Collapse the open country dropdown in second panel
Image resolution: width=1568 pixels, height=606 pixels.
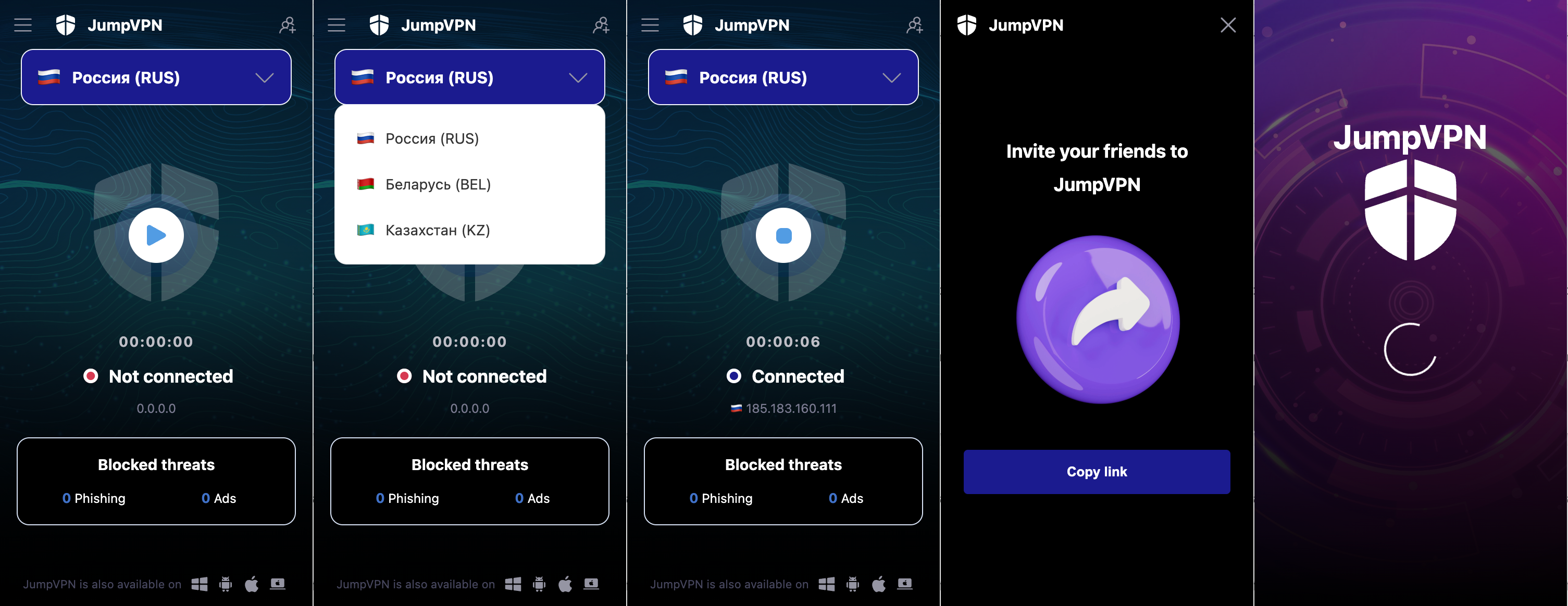point(578,78)
